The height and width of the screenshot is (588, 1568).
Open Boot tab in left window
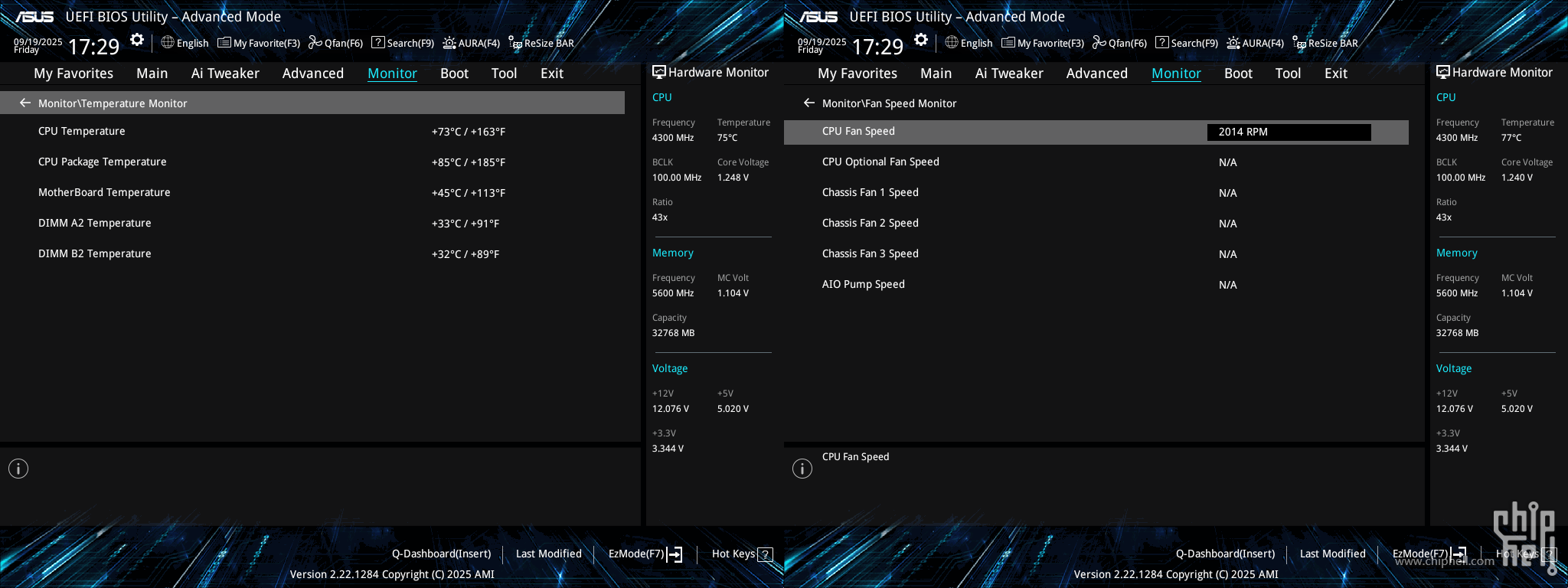point(454,73)
